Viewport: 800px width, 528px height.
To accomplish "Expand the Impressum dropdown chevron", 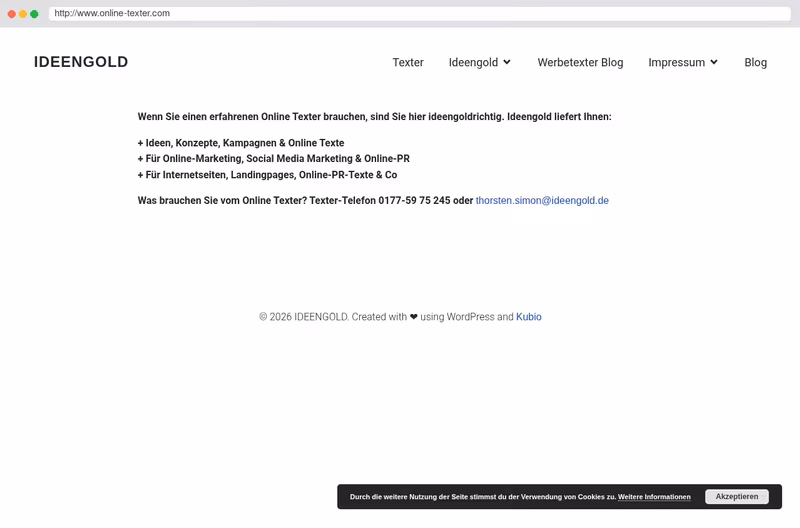I will (x=714, y=62).
